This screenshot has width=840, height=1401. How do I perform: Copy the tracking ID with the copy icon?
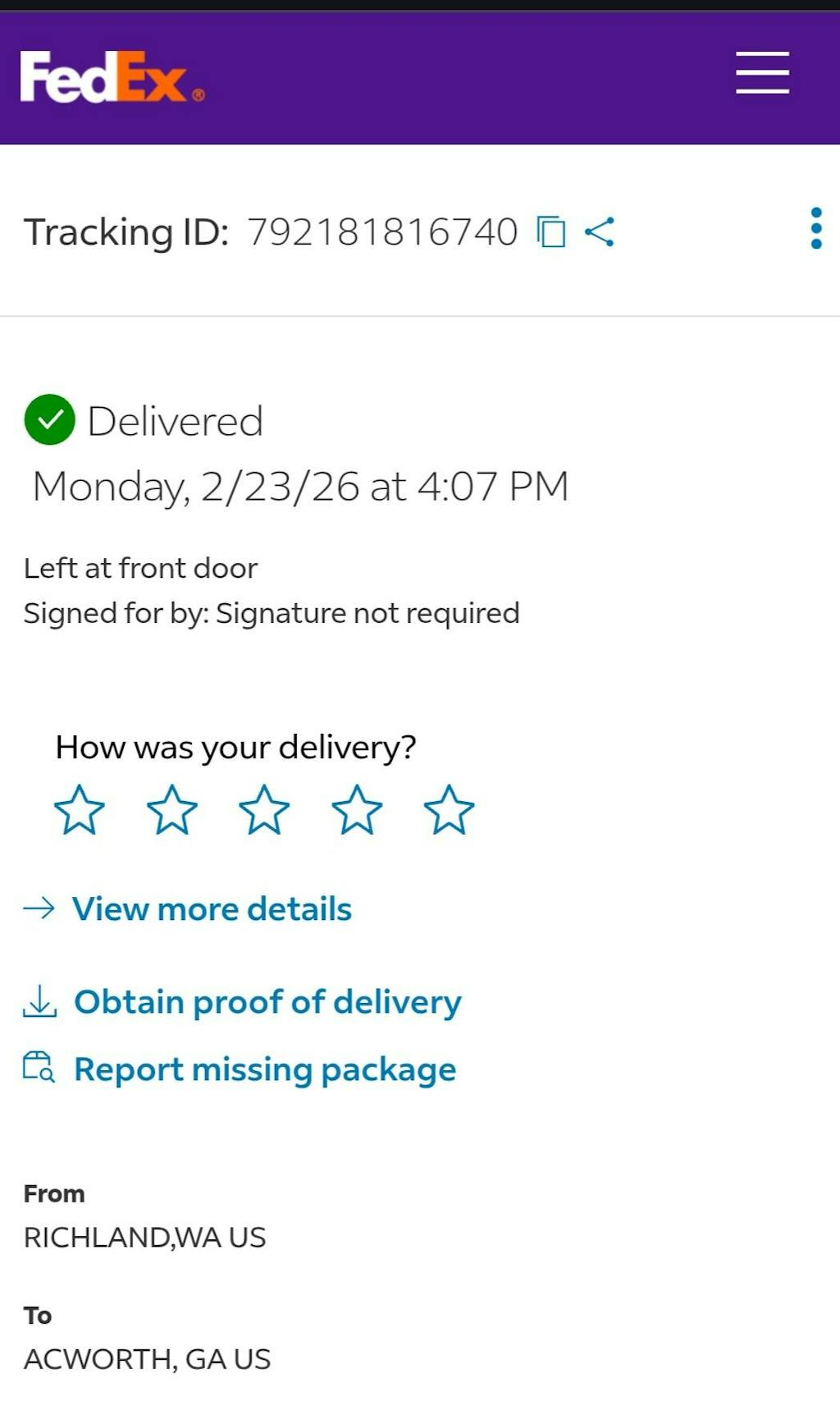[x=551, y=231]
